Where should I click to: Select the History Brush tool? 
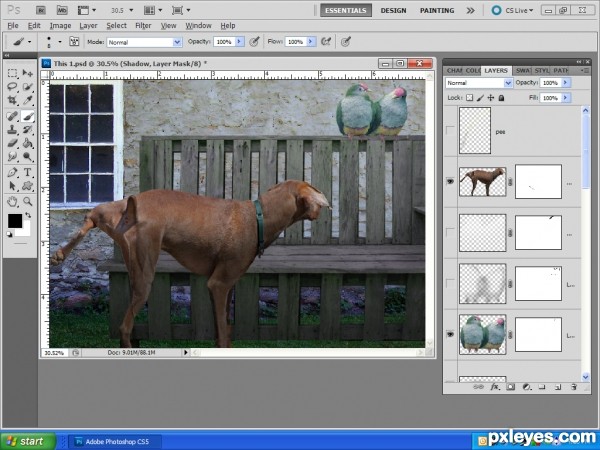[x=28, y=129]
